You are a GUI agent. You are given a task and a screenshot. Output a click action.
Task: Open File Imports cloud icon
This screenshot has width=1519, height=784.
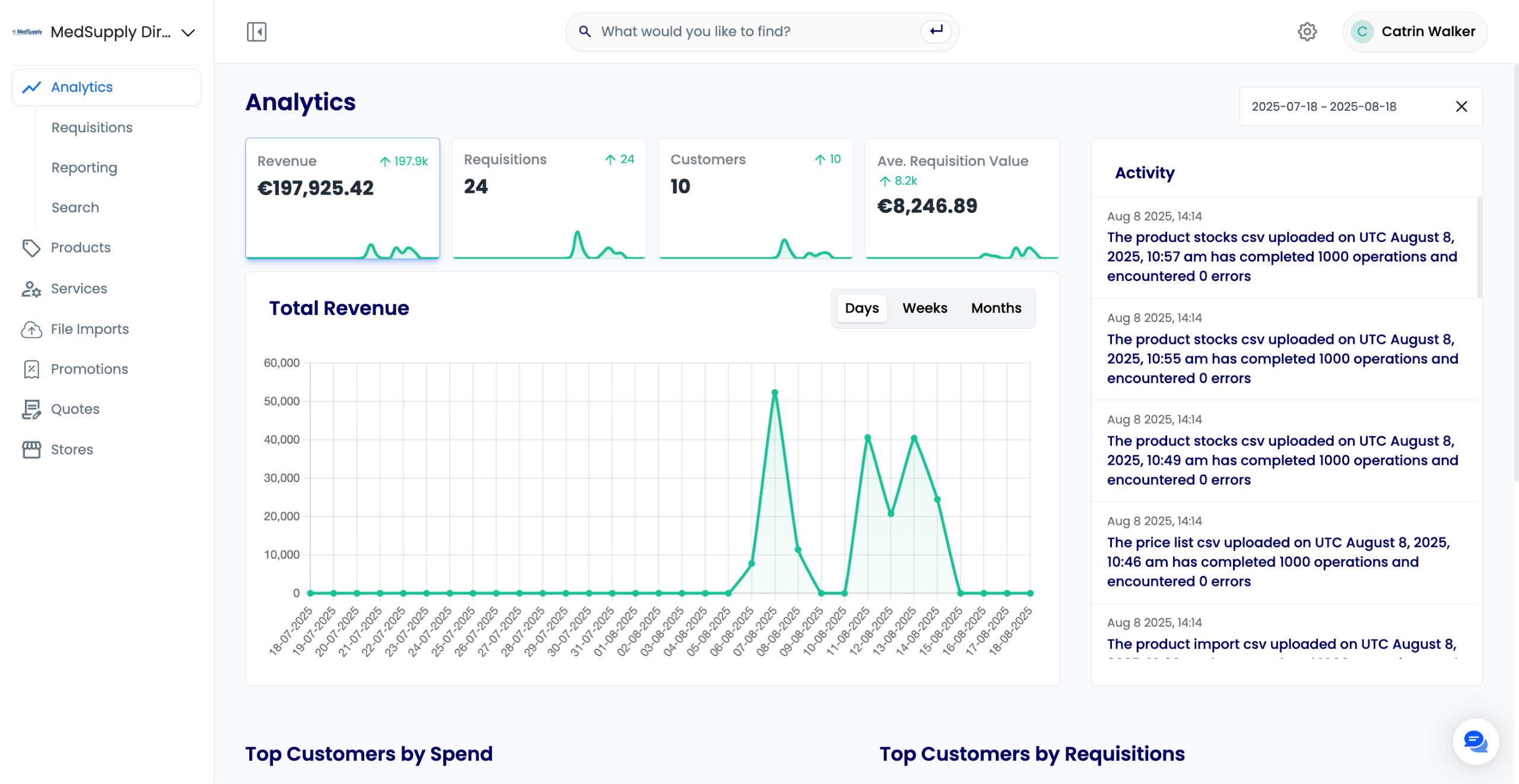tap(31, 329)
